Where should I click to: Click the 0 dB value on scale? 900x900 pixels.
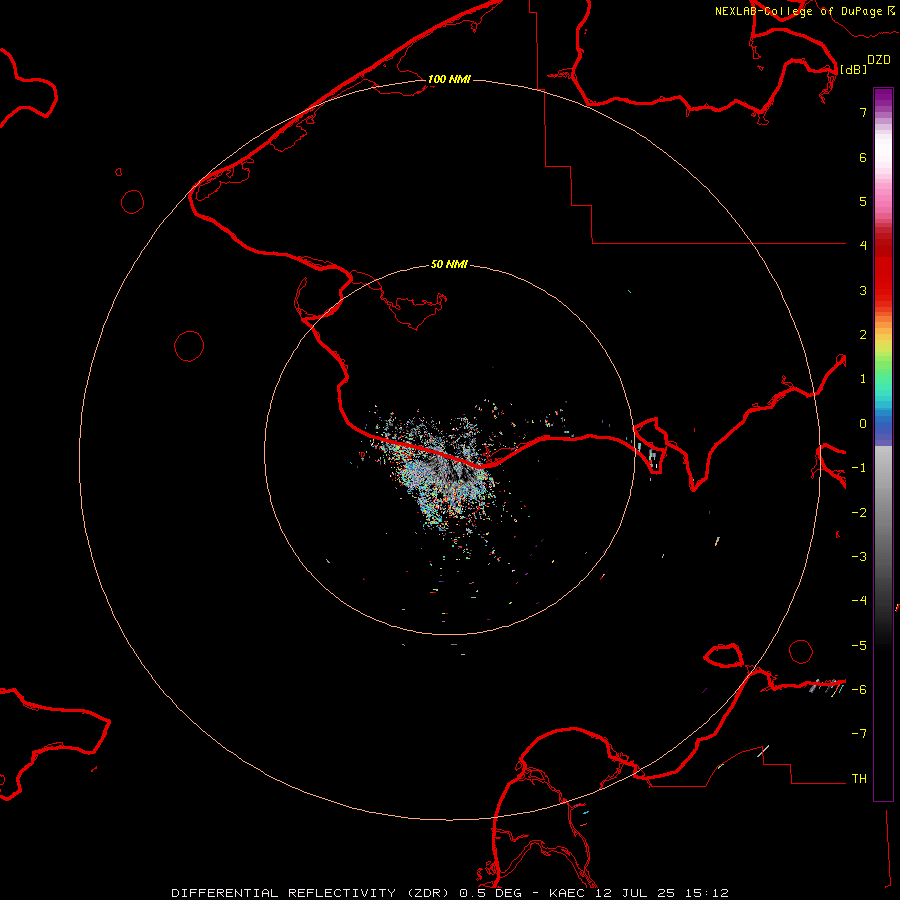(x=863, y=424)
